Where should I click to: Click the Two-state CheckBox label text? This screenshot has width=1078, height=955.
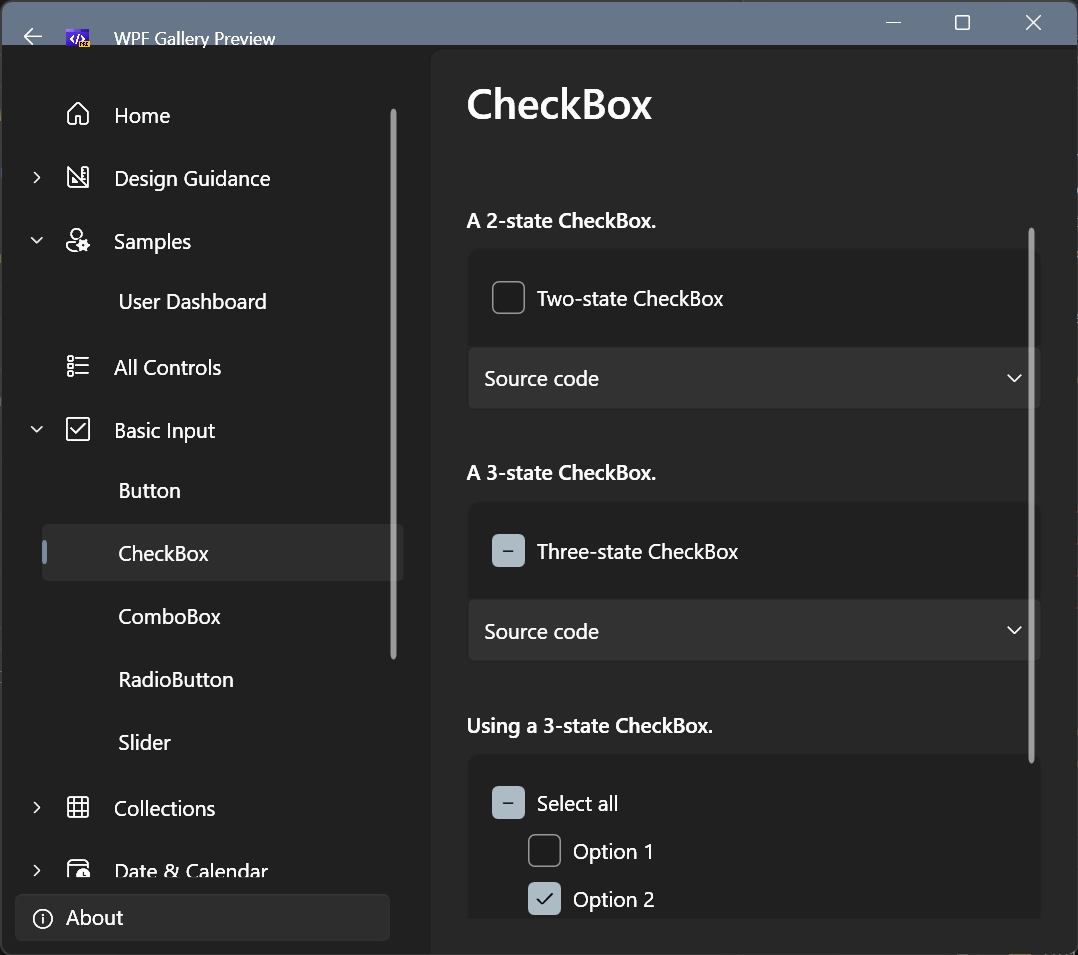pyautogui.click(x=630, y=298)
